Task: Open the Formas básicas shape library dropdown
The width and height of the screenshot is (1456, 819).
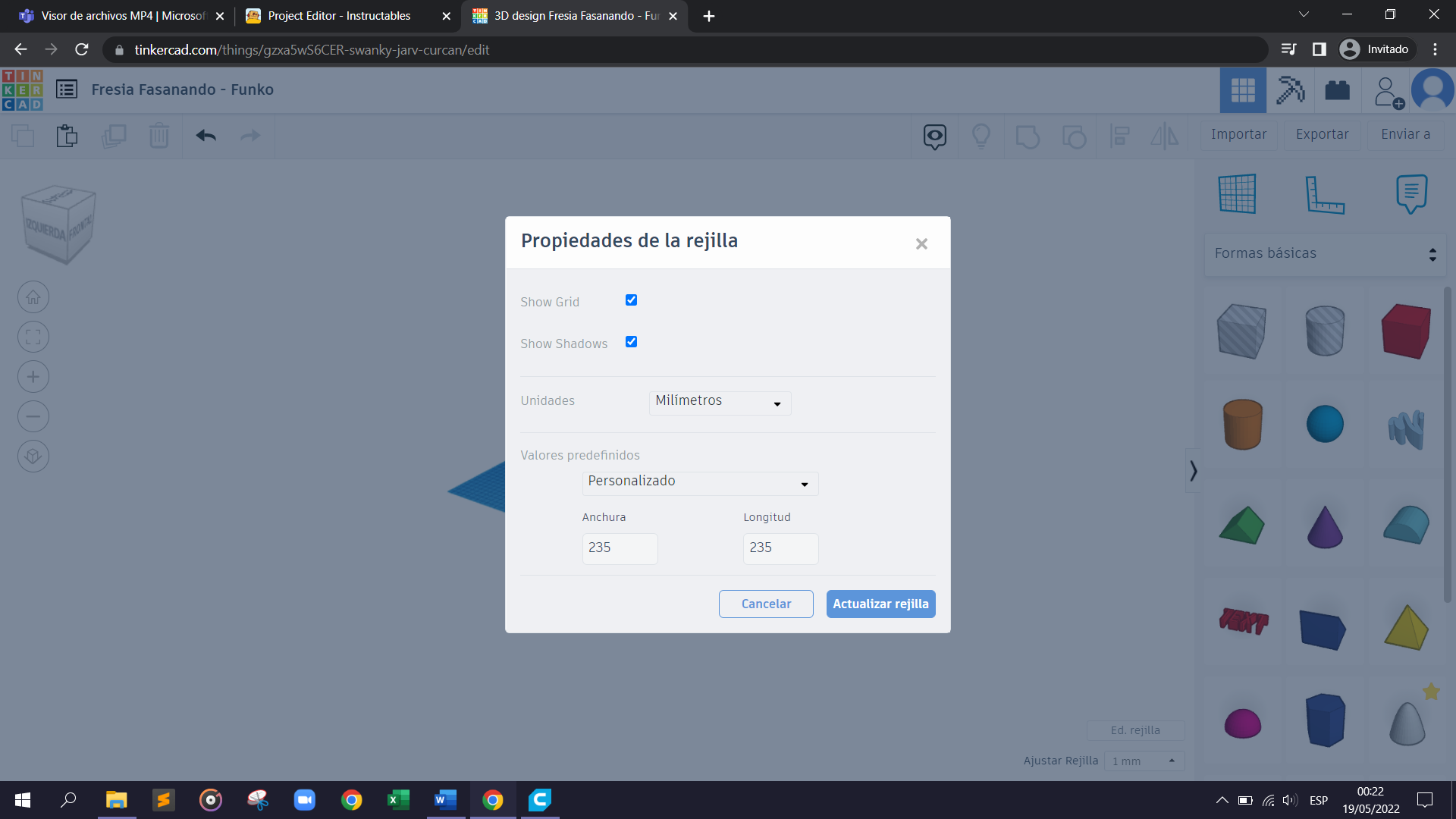Action: click(1324, 254)
